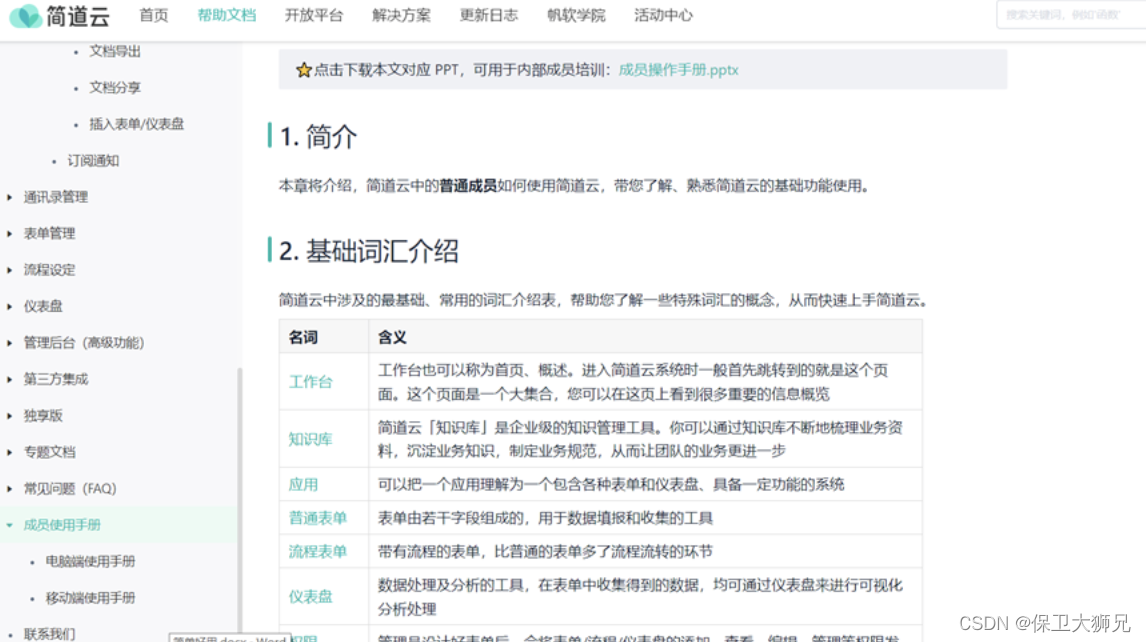The image size is (1146, 642).
Task: Open 联系我们 in the sidebar
Action: [x=49, y=634]
